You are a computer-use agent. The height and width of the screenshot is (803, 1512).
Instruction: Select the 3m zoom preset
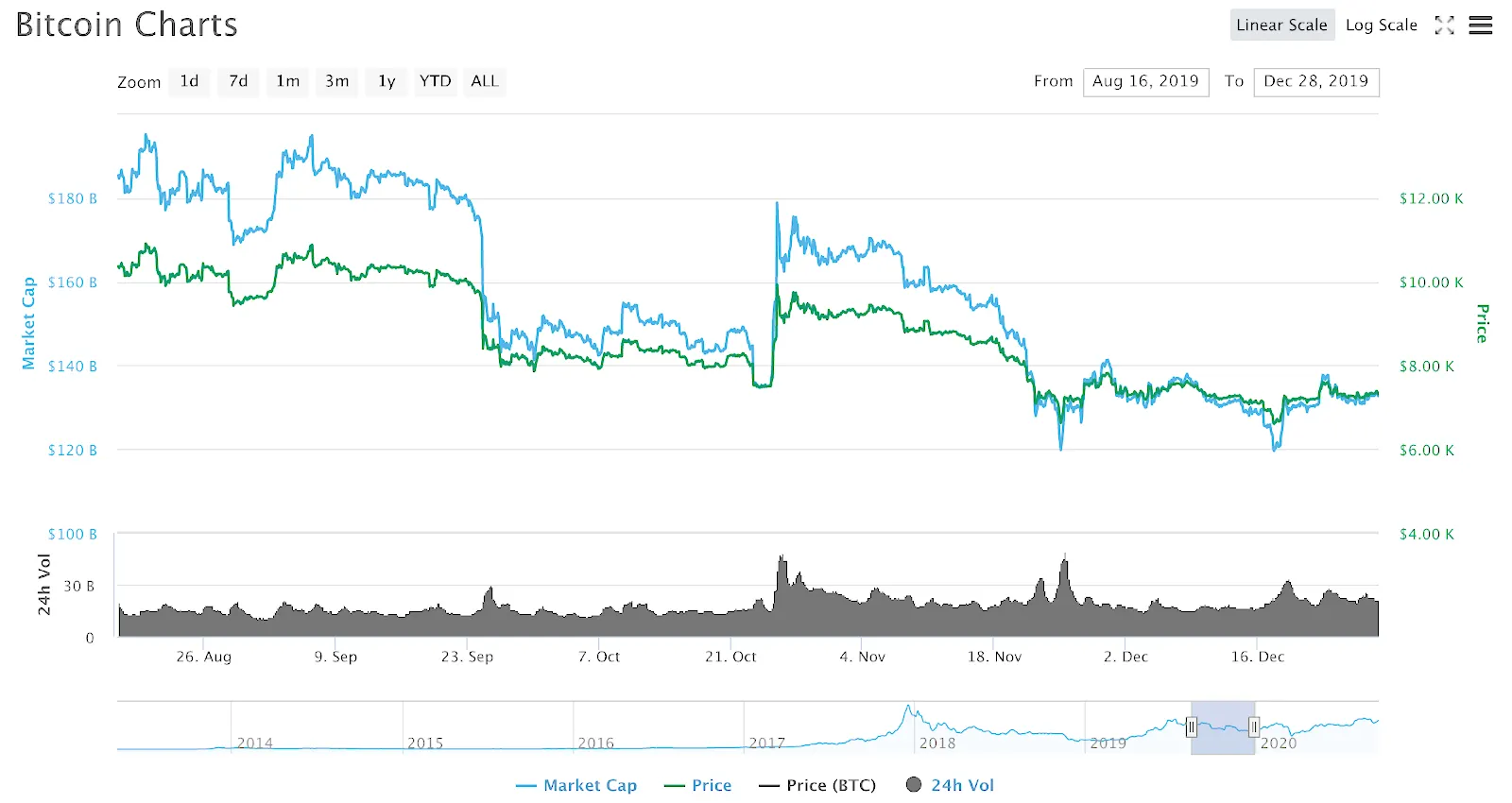click(336, 81)
